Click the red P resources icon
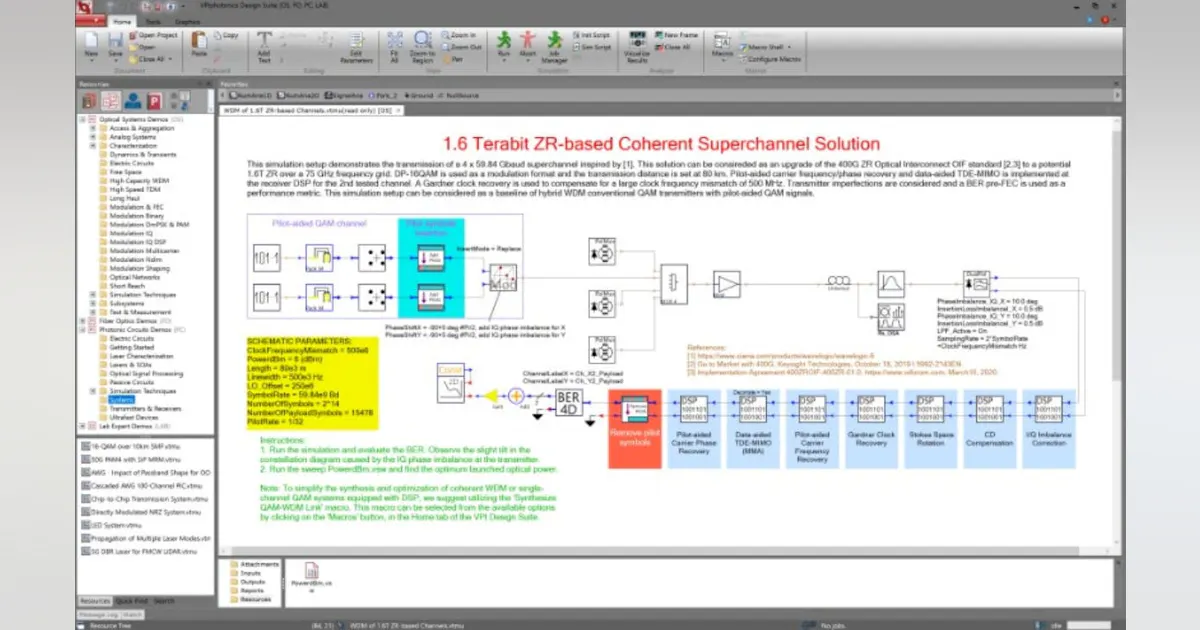This screenshot has height=630, width=1200. coord(156,101)
